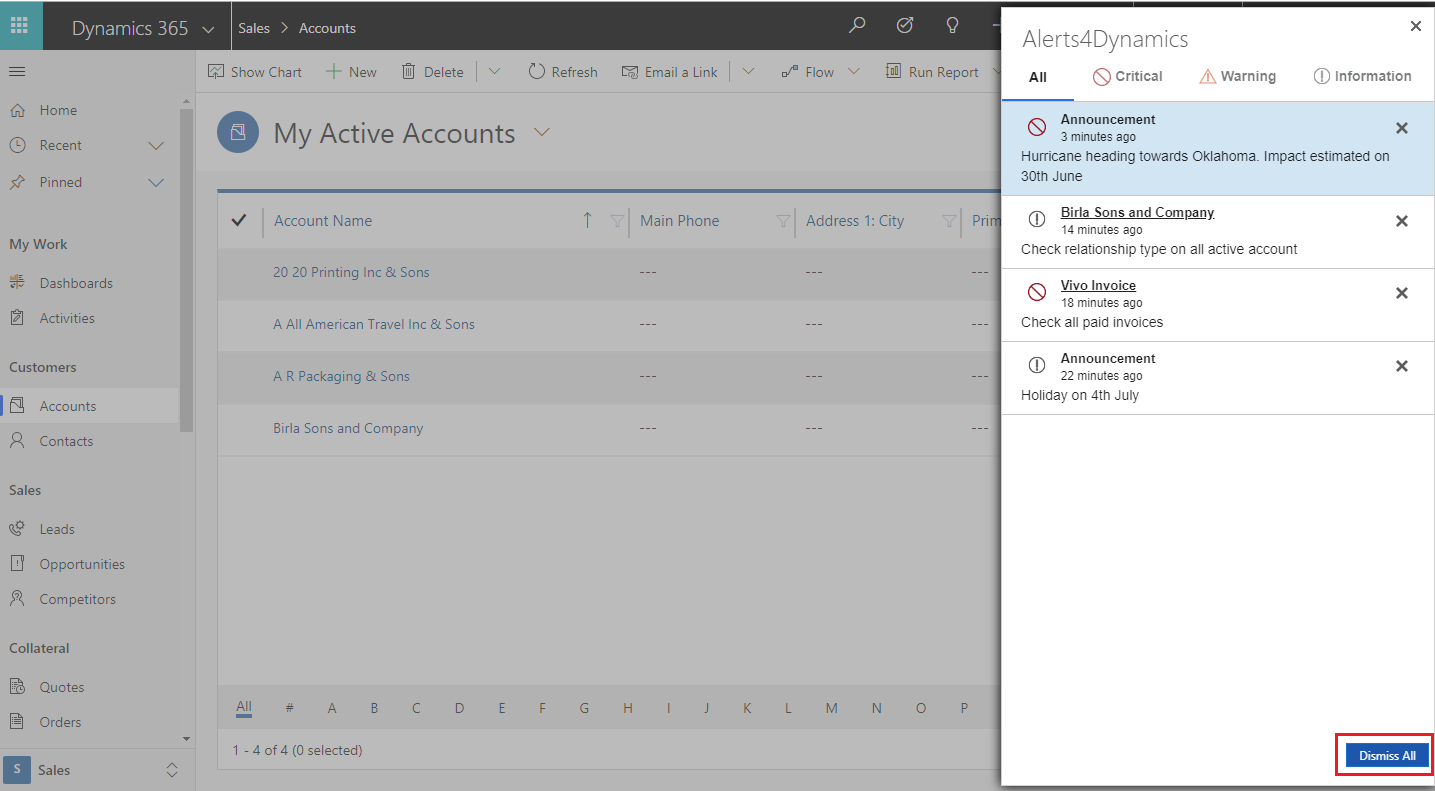Toggle sort arrow on Account Name column
The height and width of the screenshot is (791, 1435).
[x=587, y=221]
